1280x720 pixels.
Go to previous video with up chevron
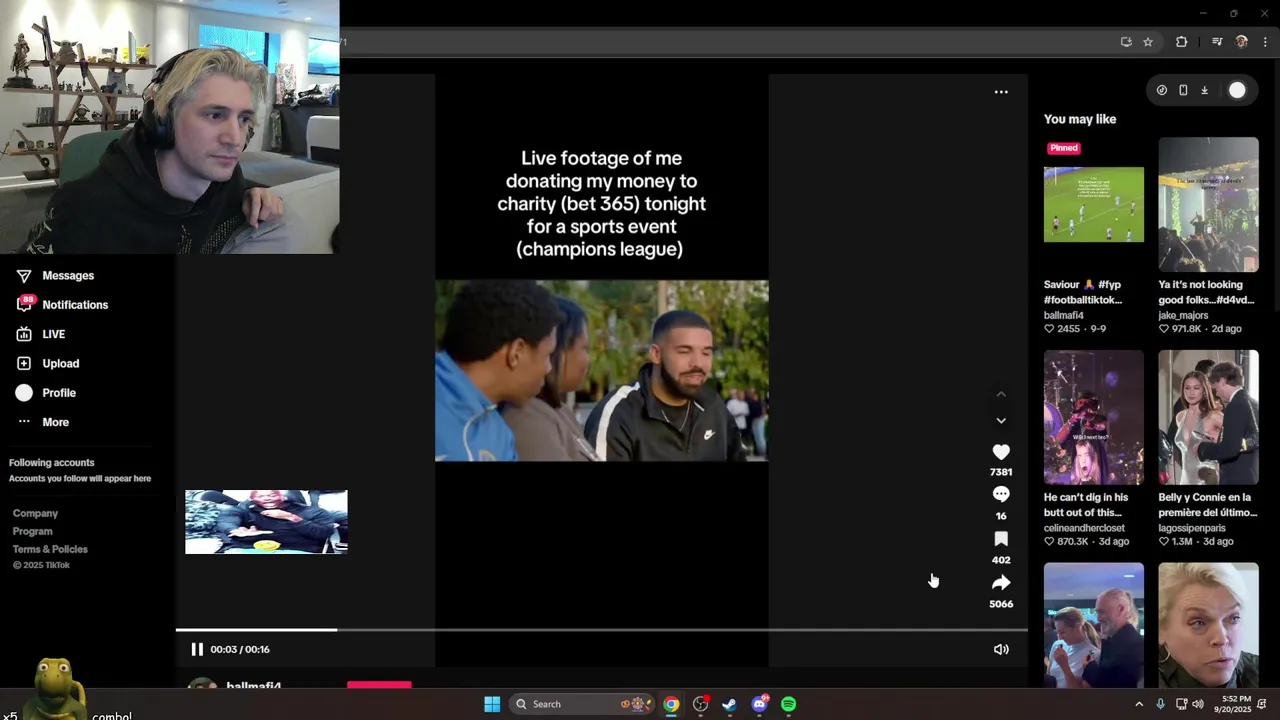1001,394
